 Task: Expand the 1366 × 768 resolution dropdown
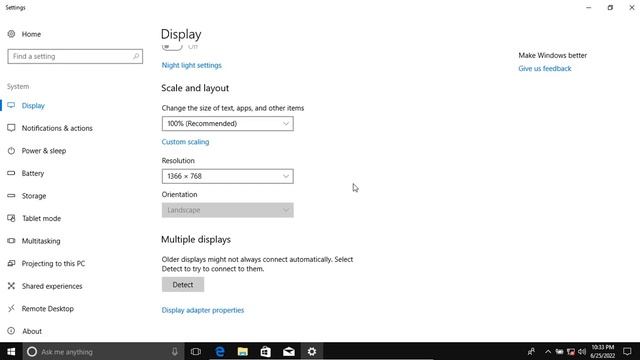(227, 176)
